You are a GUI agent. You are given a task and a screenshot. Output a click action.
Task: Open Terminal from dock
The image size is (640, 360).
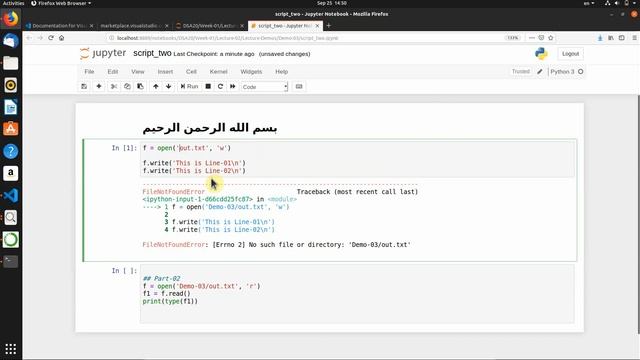[x=11, y=261]
